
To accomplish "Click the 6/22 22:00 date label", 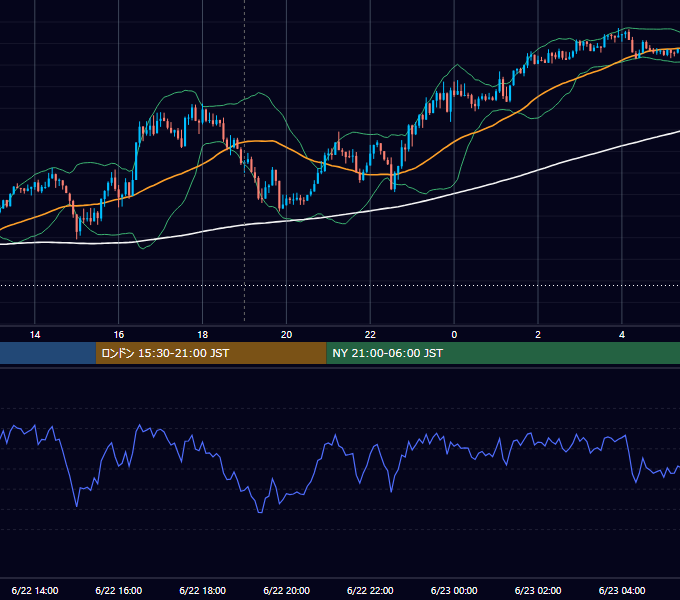I will 370,590.
